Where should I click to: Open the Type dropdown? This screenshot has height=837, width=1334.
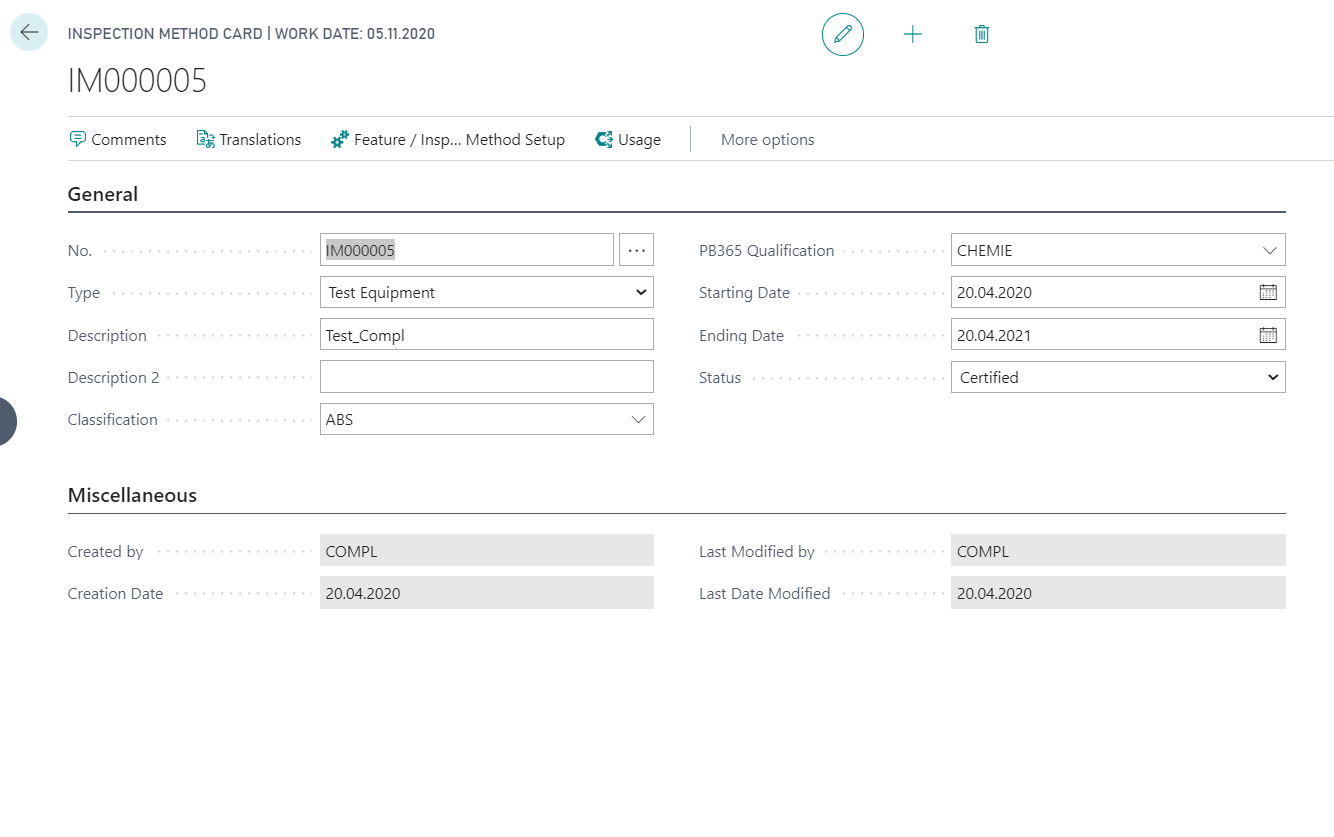pos(487,293)
